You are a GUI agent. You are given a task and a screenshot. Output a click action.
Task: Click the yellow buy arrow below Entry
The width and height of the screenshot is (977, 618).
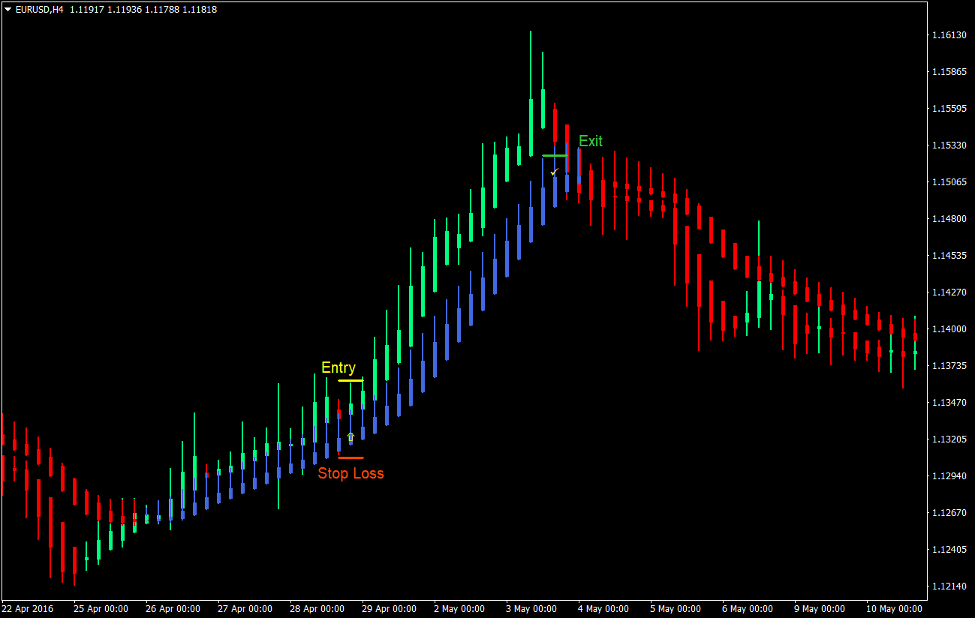click(351, 437)
